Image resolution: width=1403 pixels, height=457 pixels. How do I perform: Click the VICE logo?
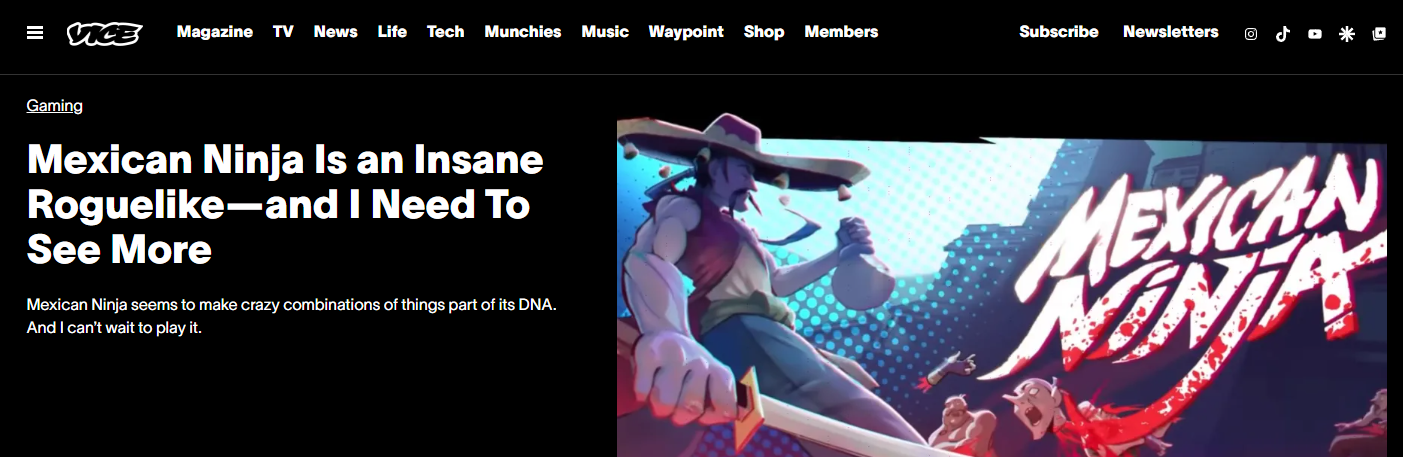click(104, 33)
